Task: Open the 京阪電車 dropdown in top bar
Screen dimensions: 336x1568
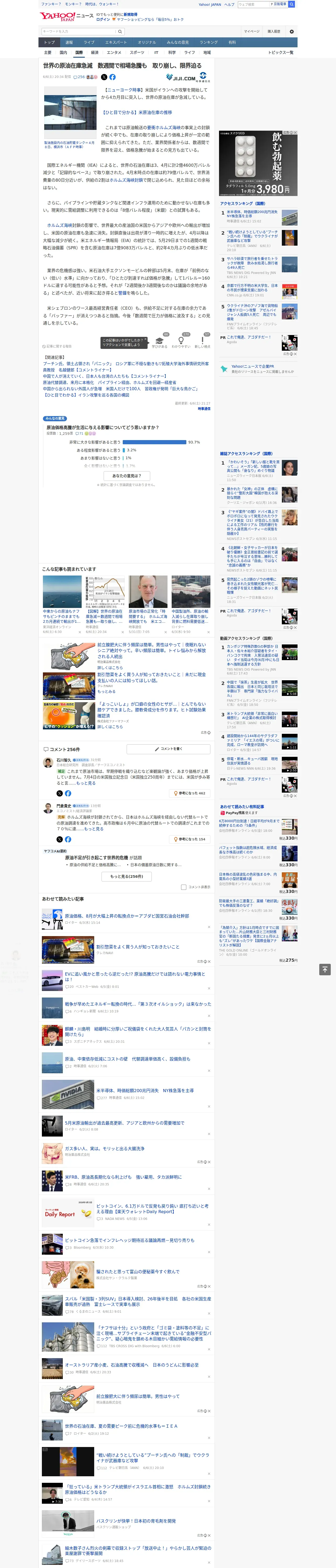Action: (279, 4)
